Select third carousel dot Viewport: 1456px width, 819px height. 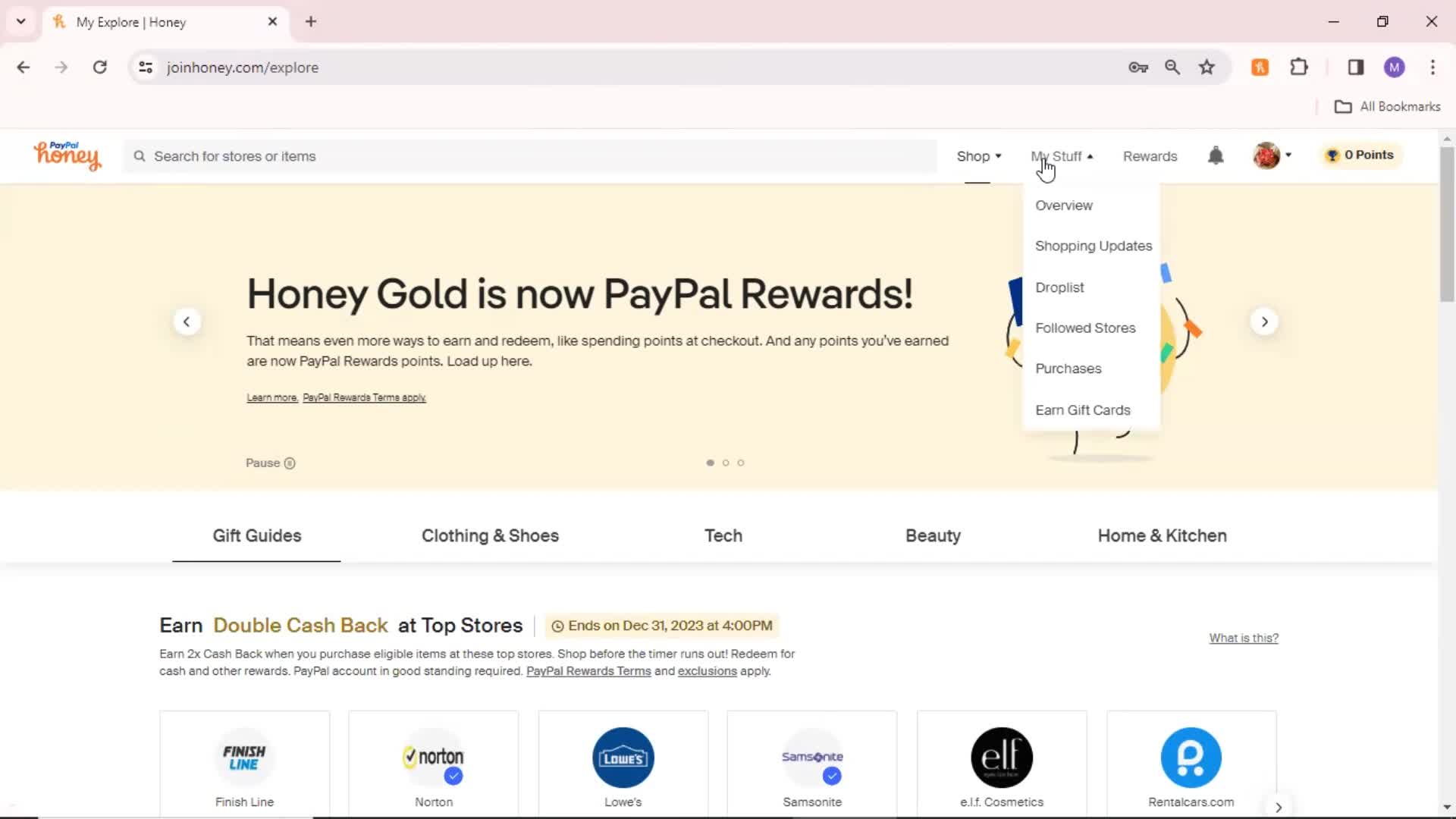click(x=741, y=463)
